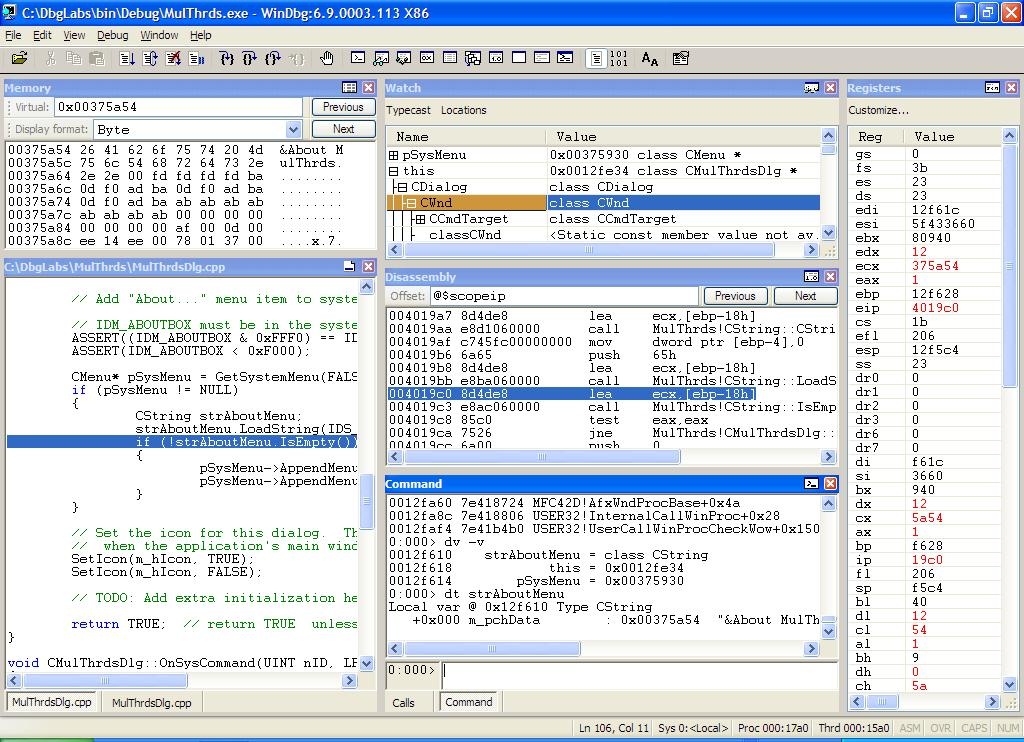
Task: Open the Help menu
Action: pos(200,35)
